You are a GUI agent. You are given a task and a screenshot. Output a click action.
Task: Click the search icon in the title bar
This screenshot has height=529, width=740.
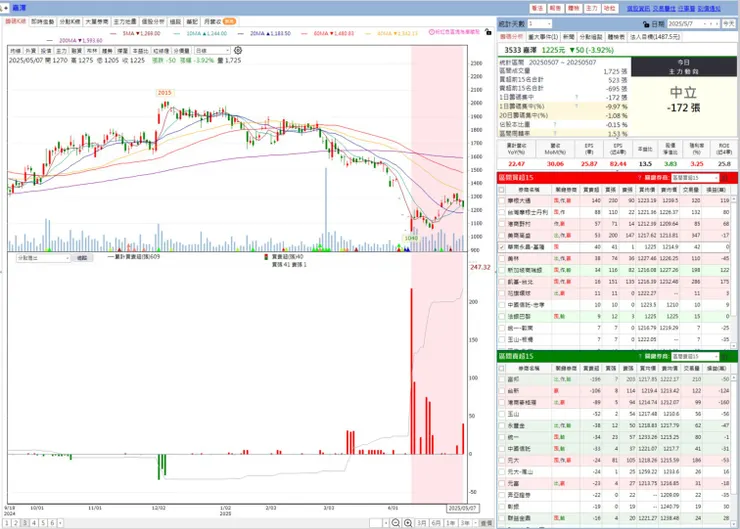coord(3,8)
